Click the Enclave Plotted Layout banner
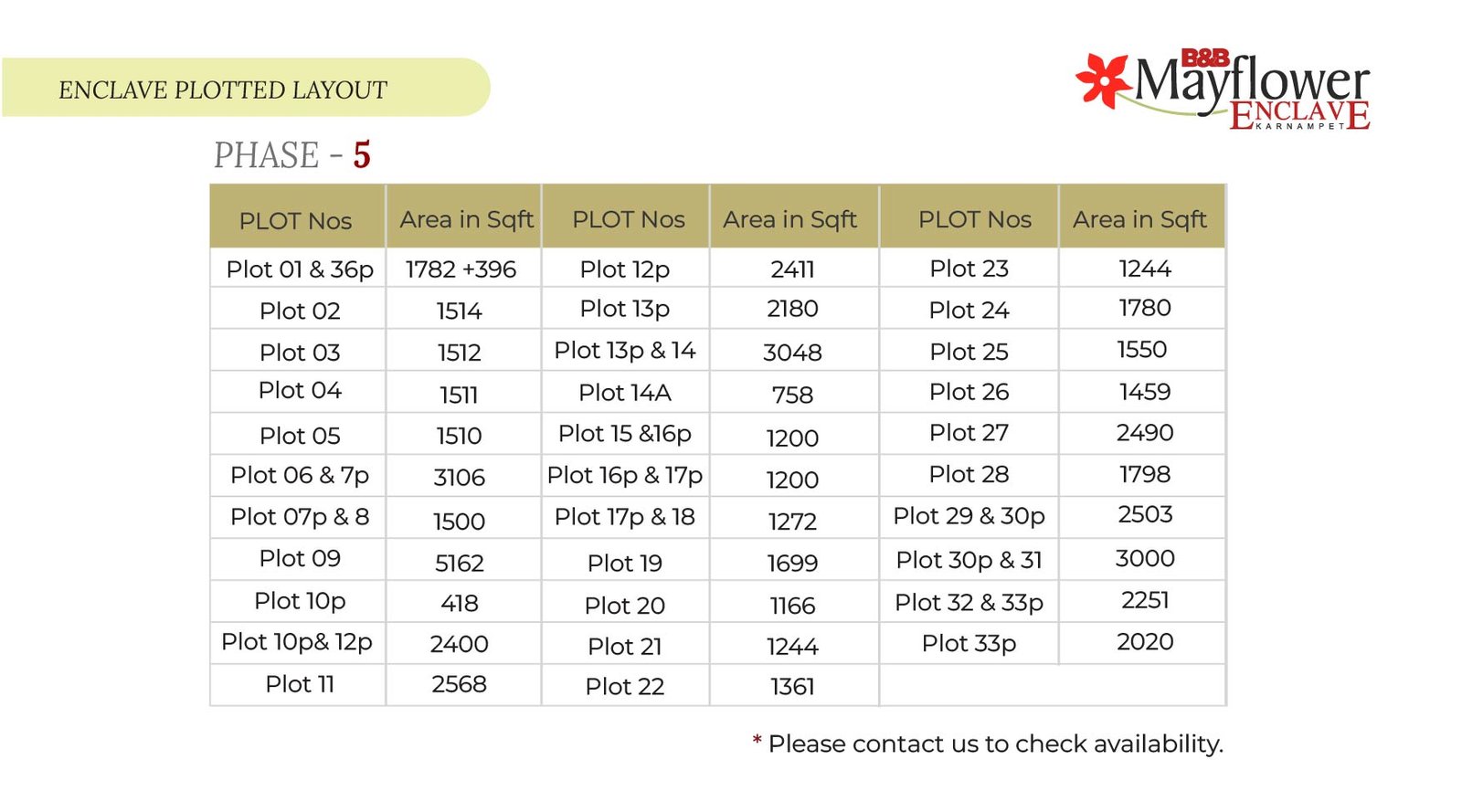Image resolution: width=1462 pixels, height=812 pixels. (x=223, y=90)
